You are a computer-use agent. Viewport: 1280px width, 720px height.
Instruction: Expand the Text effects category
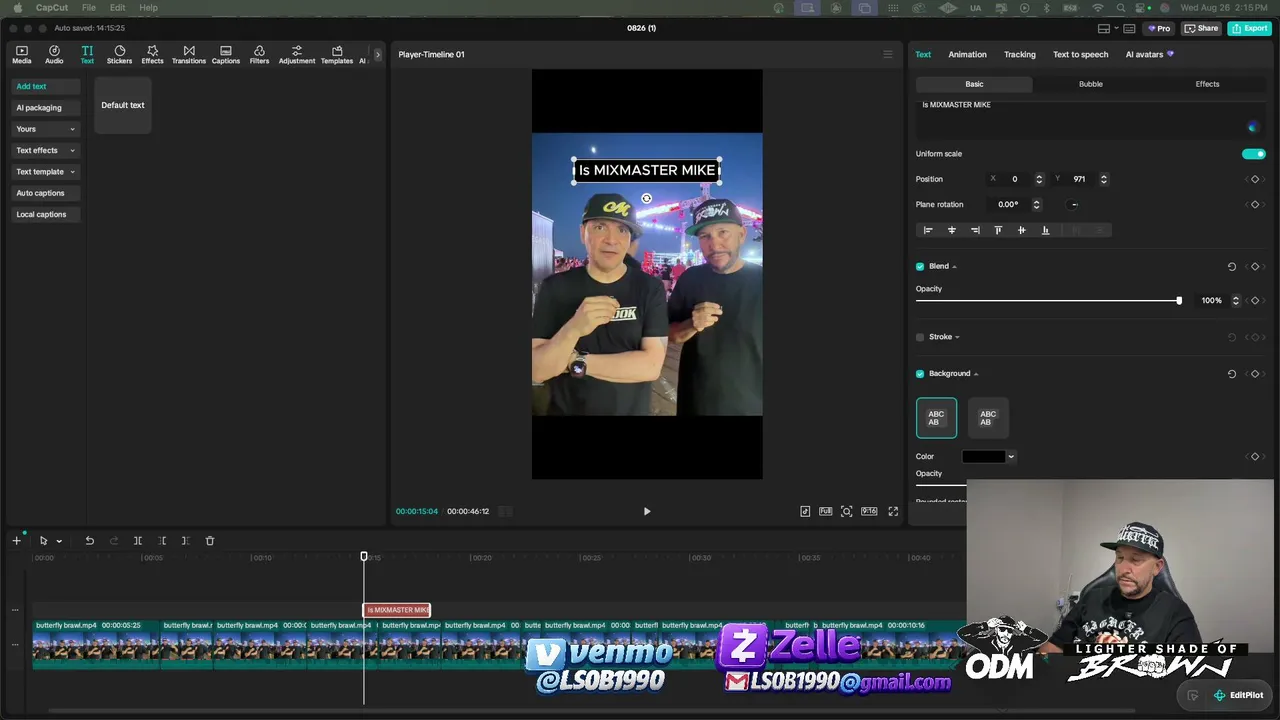72,151
